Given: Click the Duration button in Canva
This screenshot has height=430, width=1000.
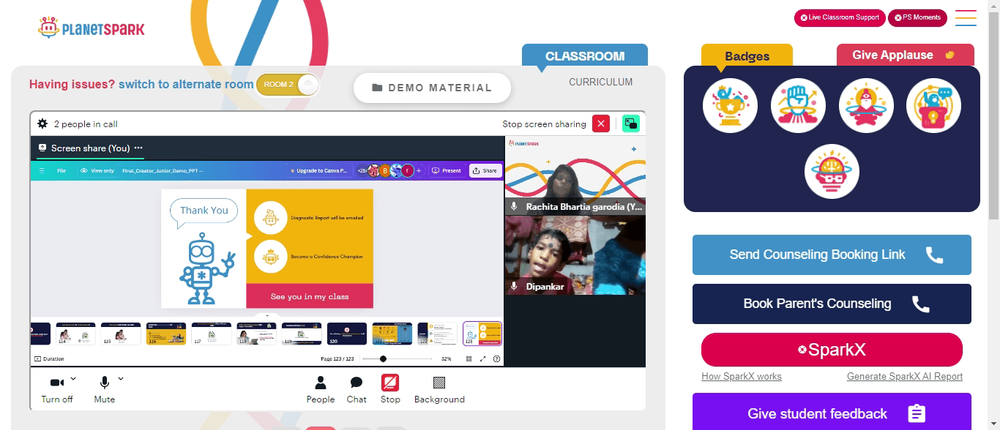Looking at the screenshot, I should [x=49, y=359].
